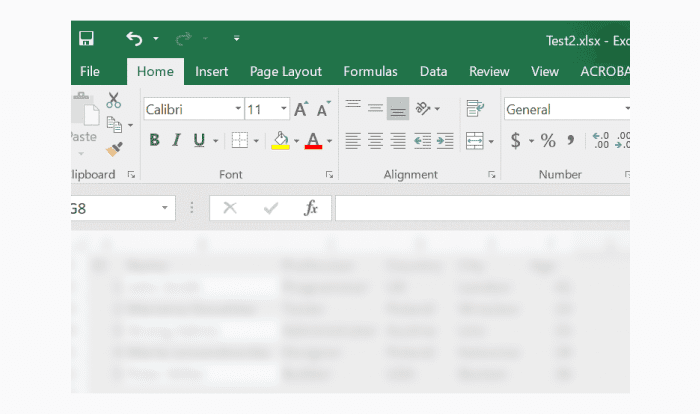Expand the font size dropdown
Image resolution: width=700 pixels, height=414 pixels.
(x=284, y=109)
